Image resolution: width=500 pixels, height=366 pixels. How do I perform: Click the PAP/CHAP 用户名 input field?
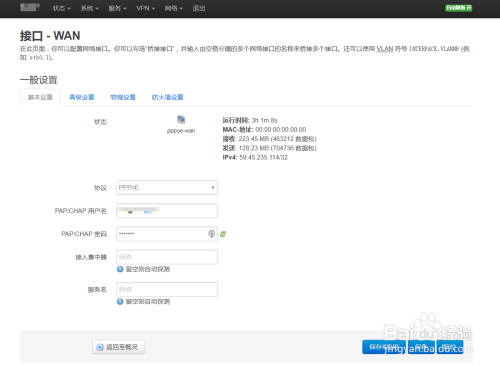click(167, 211)
